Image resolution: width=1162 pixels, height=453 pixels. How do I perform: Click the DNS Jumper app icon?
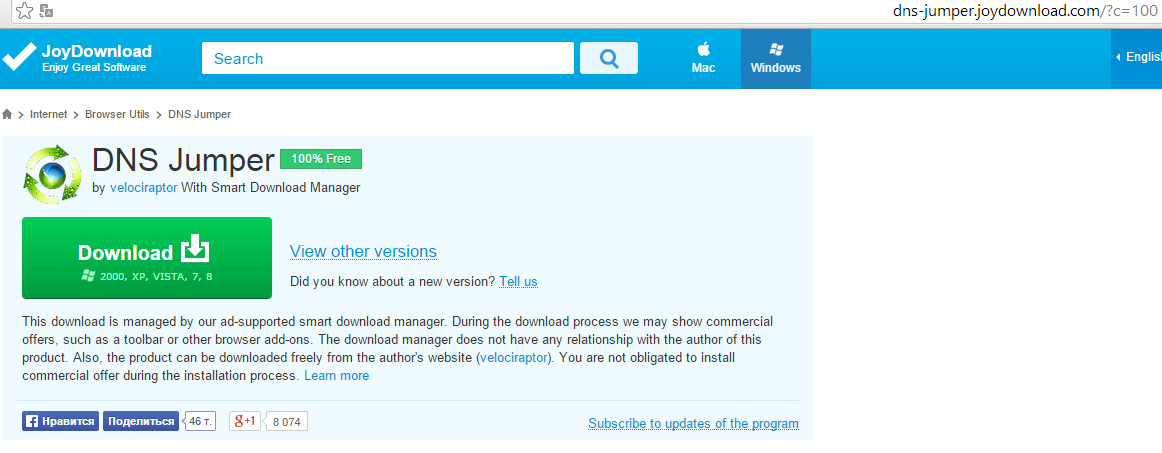(53, 175)
